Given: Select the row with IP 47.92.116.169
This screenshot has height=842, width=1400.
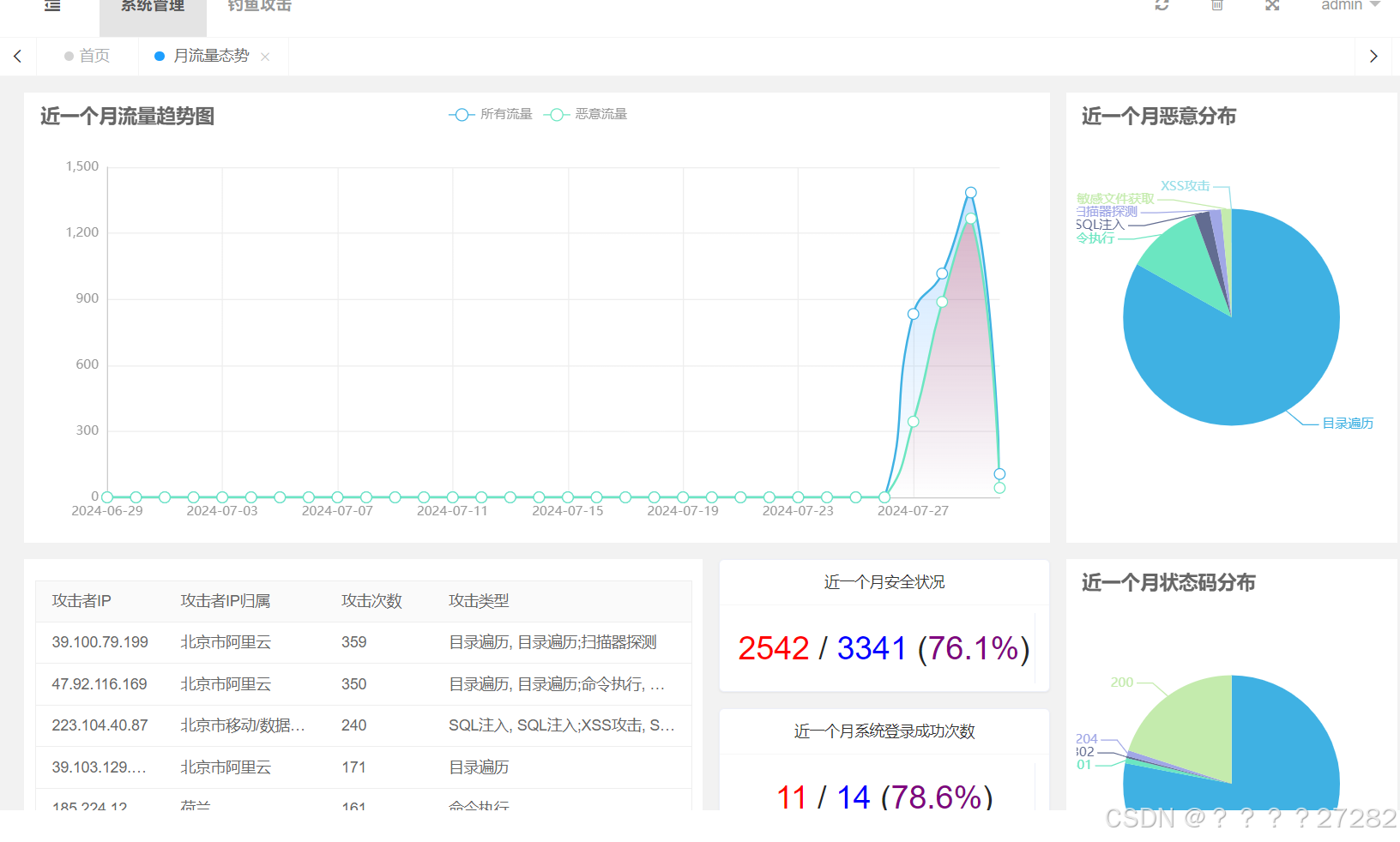Looking at the screenshot, I should (364, 684).
